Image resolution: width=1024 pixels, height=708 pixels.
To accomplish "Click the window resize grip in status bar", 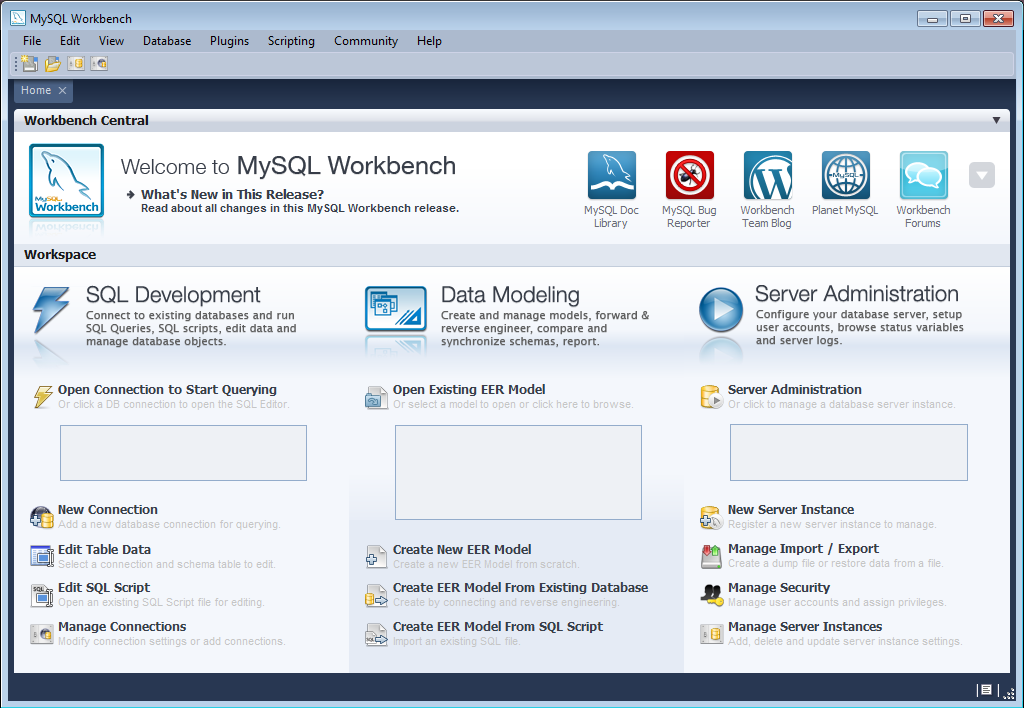I will point(1009,692).
